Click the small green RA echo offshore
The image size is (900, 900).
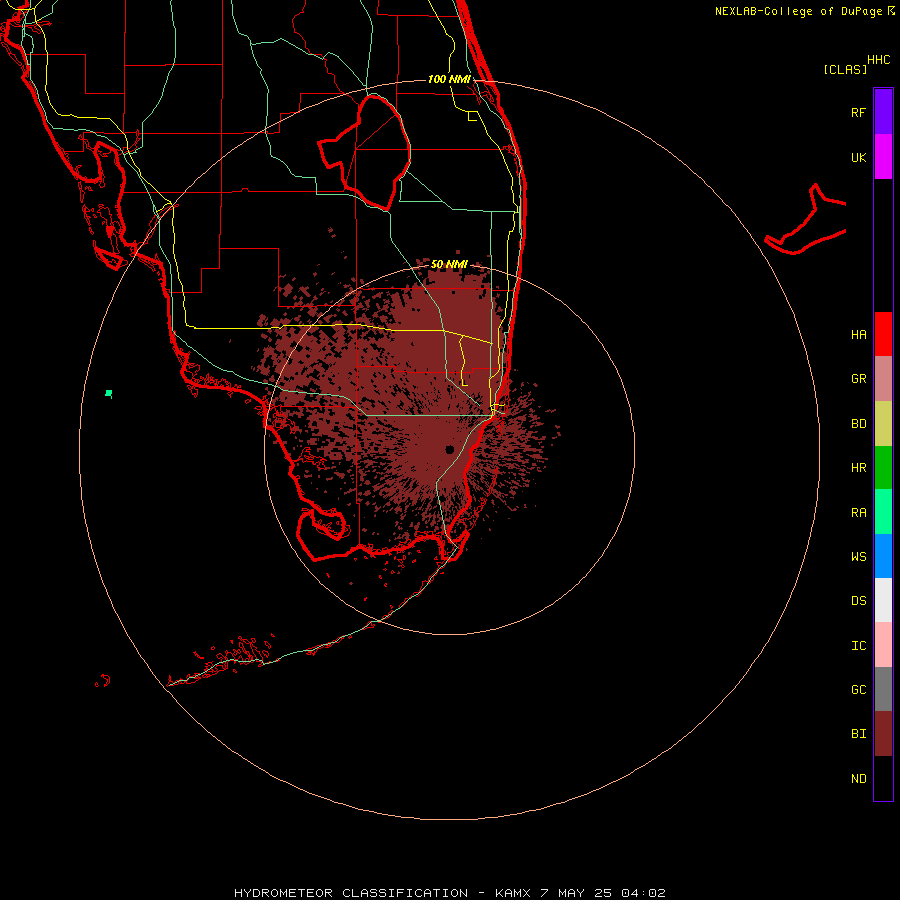pyautogui.click(x=108, y=393)
